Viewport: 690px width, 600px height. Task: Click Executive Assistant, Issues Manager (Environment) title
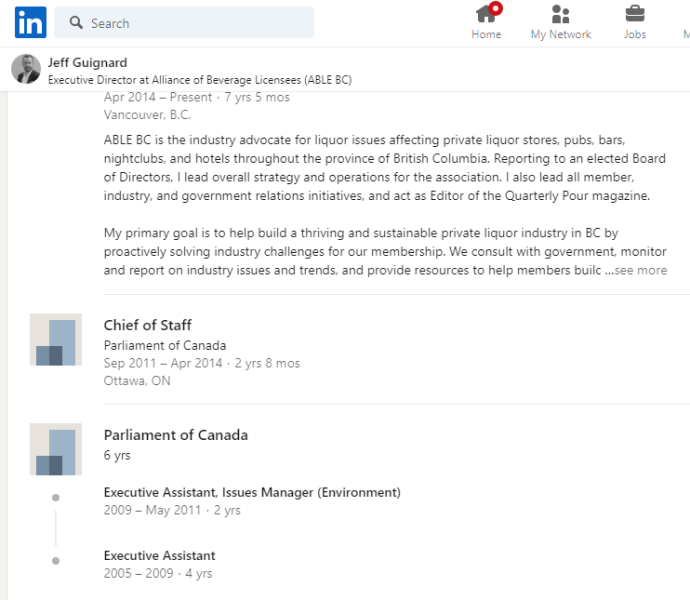tap(252, 492)
